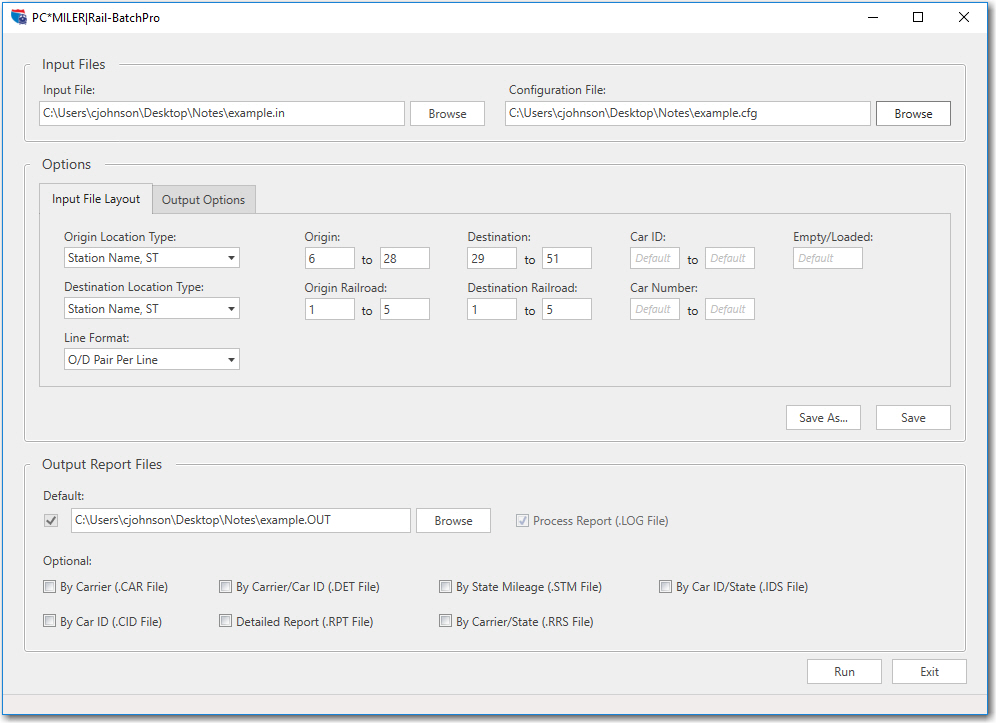Open Destination Location Type dropdown
The width and height of the screenshot is (996, 723).
[x=151, y=309]
